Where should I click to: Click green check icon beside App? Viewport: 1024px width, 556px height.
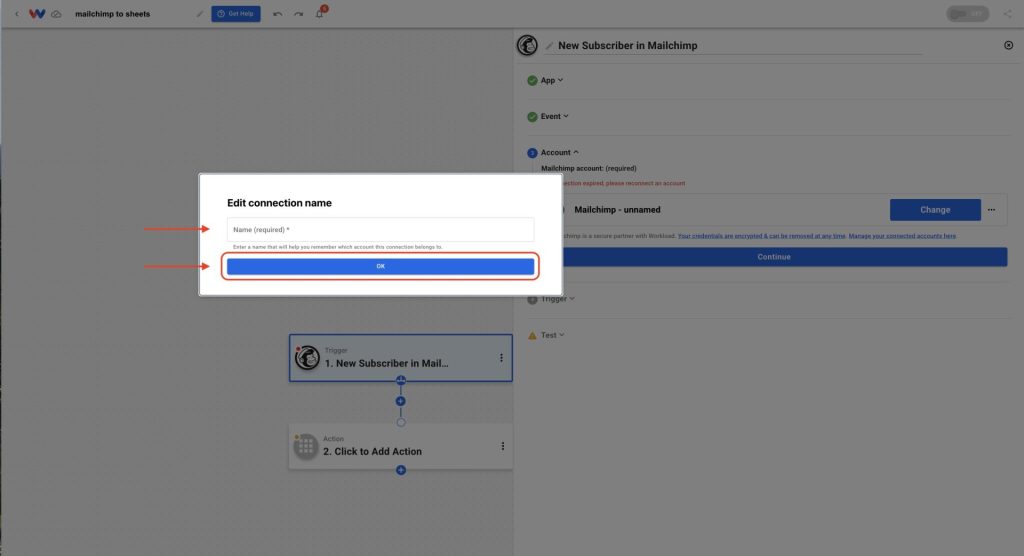tap(532, 80)
